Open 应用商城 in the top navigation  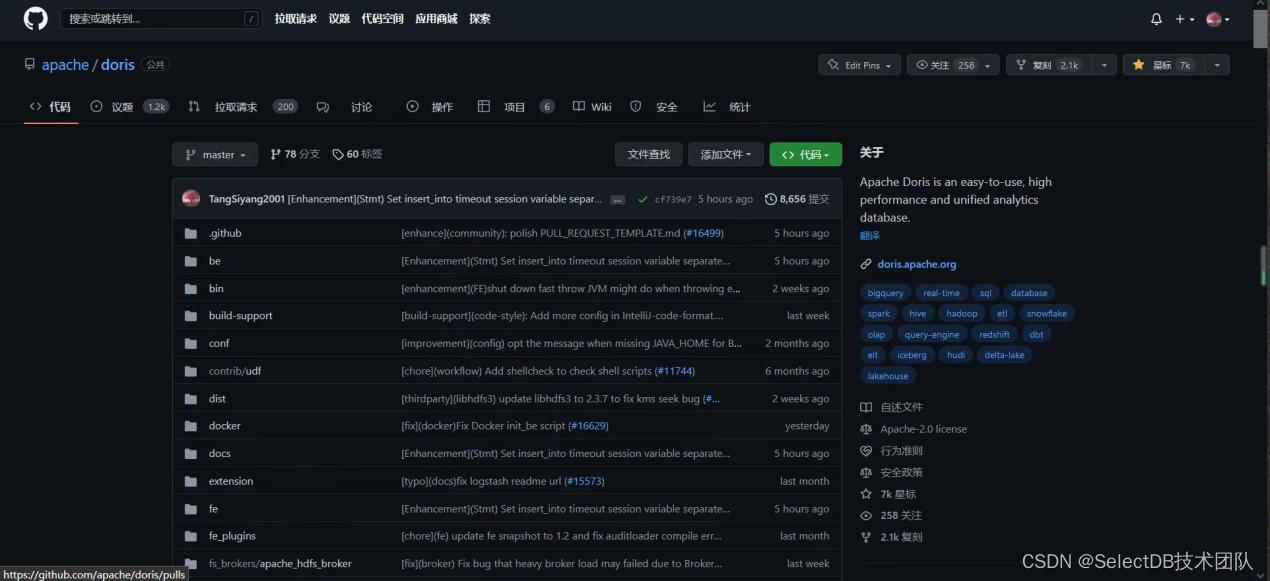(436, 18)
